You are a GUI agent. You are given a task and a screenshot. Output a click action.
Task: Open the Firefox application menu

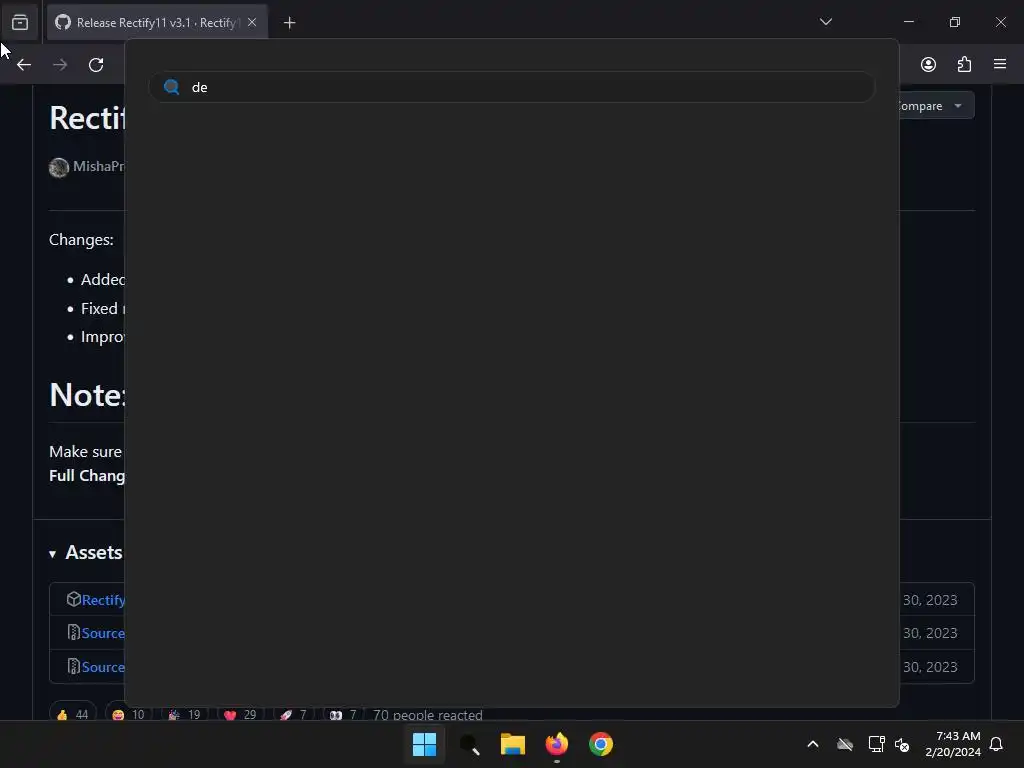pyautogui.click(x=1000, y=64)
